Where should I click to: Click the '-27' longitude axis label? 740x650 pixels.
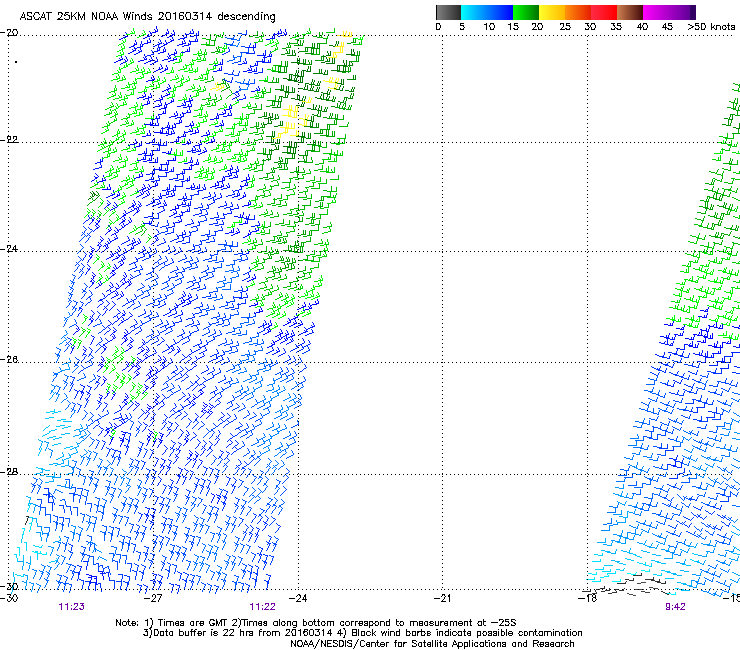click(153, 599)
